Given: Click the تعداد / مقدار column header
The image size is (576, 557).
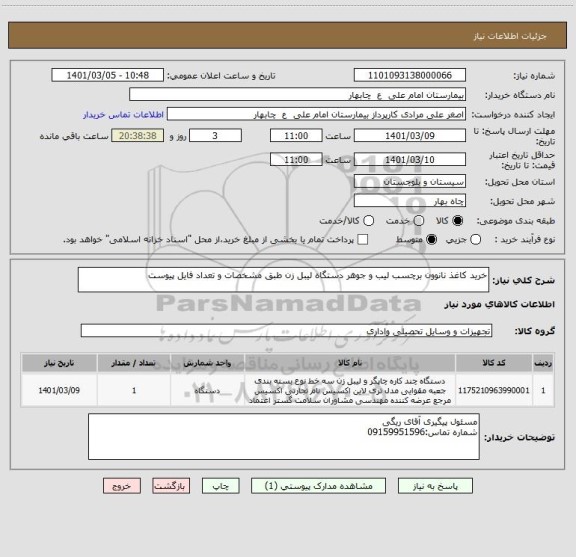Looking at the screenshot, I should pyautogui.click(x=134, y=363).
